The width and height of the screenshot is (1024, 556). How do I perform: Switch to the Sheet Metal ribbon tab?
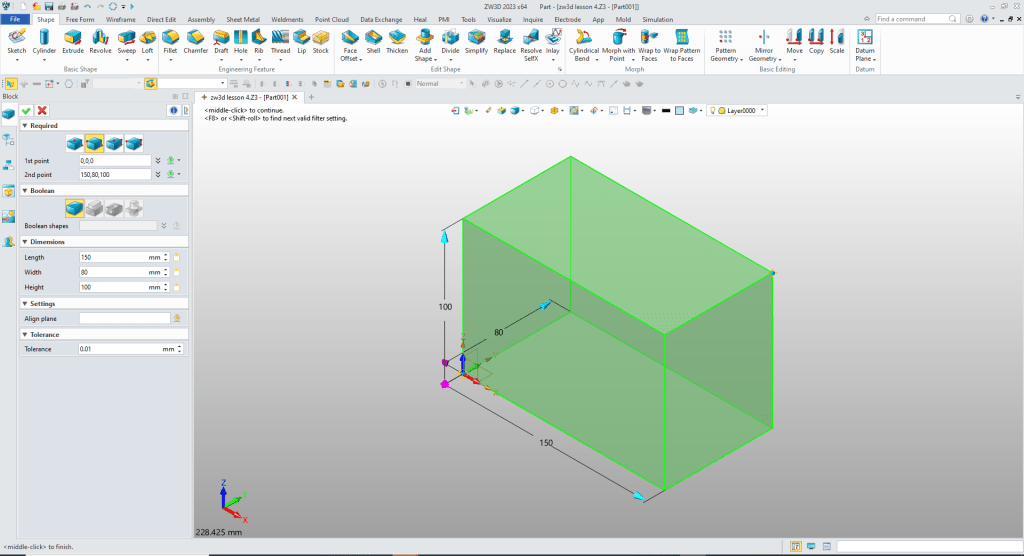point(241,19)
